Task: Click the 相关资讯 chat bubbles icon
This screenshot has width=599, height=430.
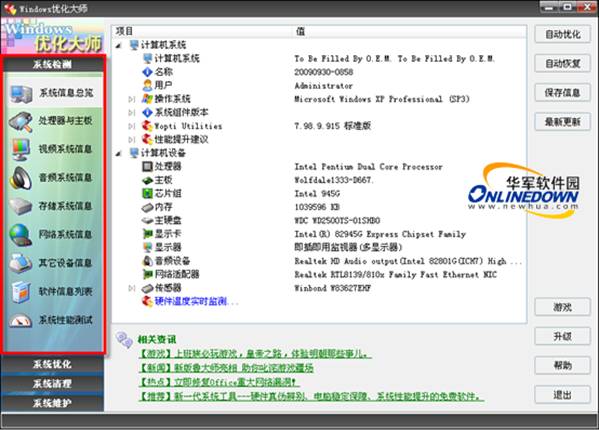Action: 124,339
